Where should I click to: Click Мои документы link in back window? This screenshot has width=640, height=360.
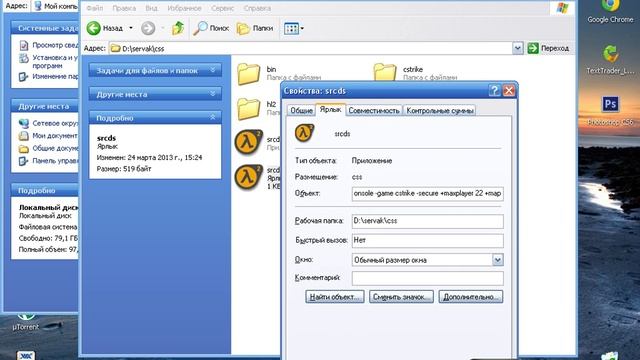click(48, 136)
